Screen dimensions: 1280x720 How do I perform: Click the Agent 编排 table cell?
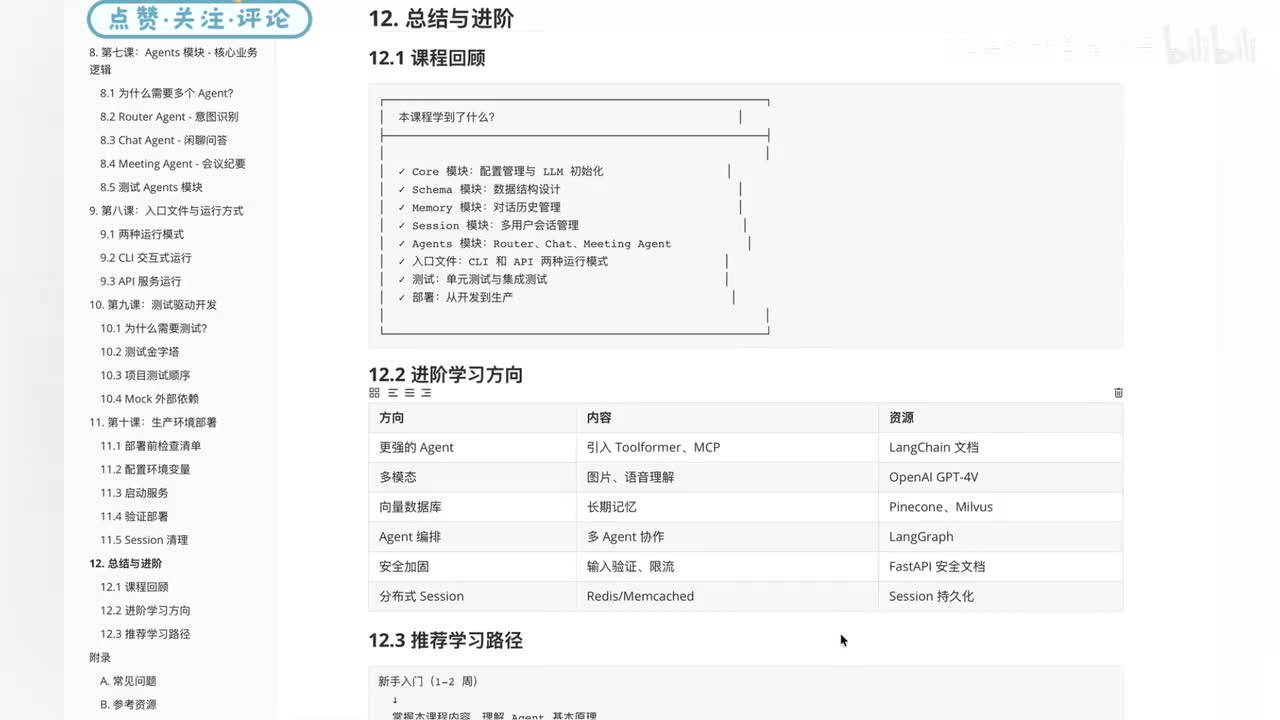[472, 536]
